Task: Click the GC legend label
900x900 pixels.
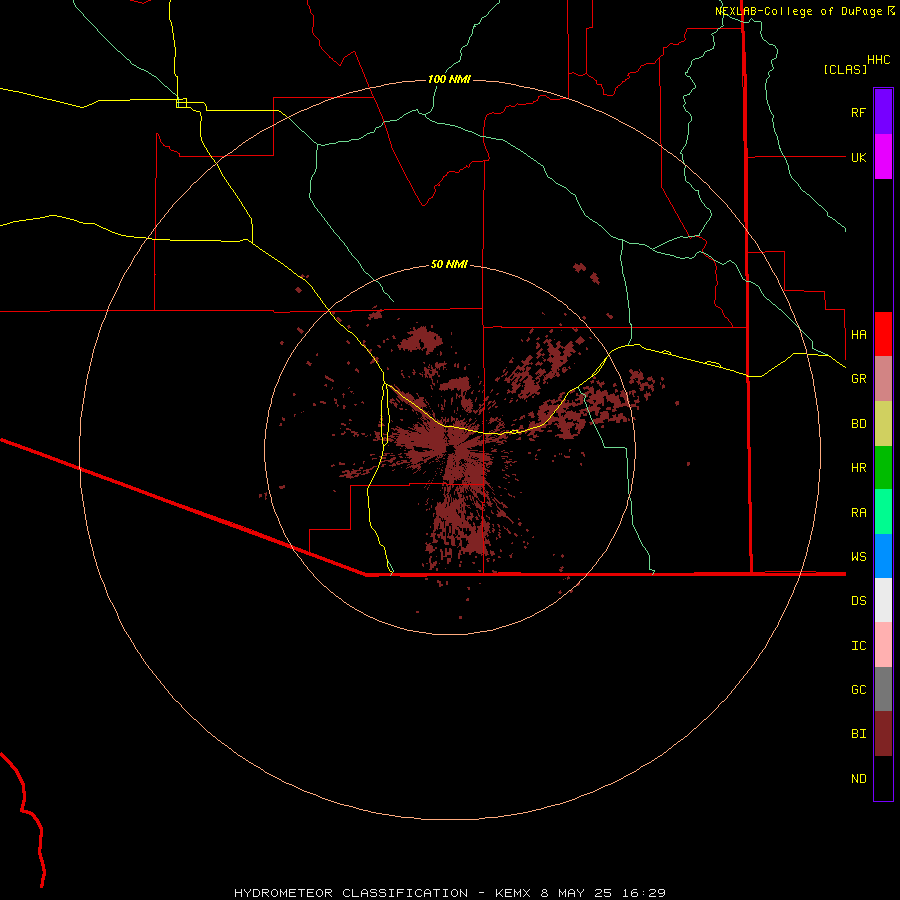Action: pyautogui.click(x=858, y=690)
